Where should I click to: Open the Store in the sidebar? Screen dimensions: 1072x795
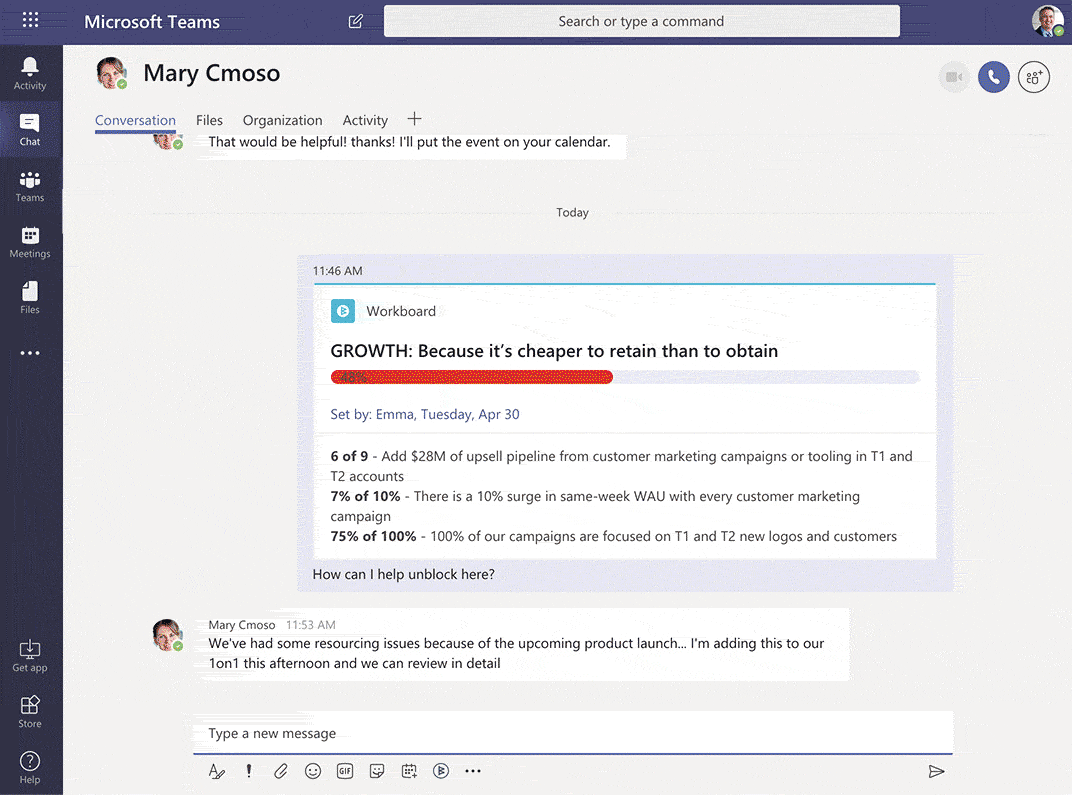[x=30, y=712]
